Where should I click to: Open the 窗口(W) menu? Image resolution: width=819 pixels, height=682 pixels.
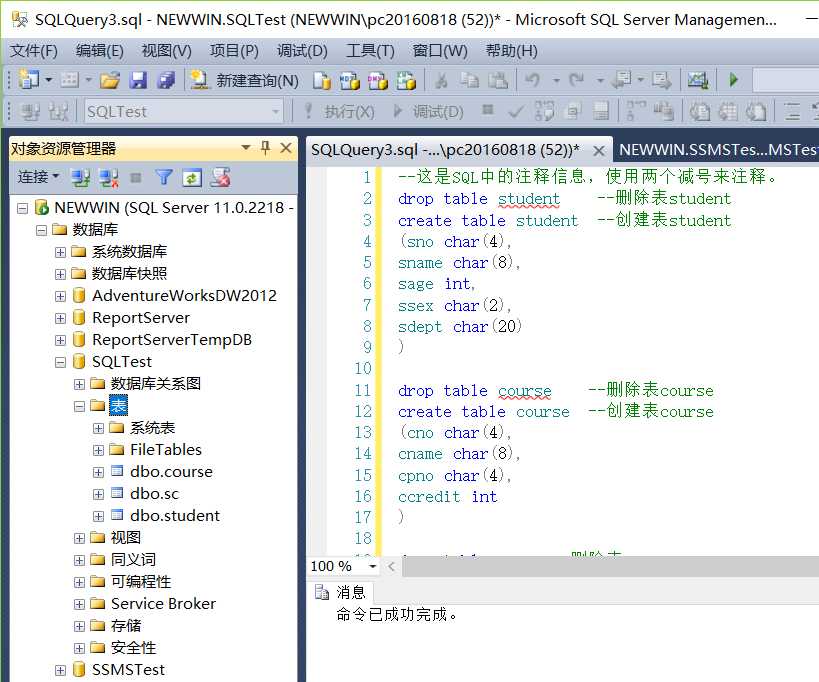440,51
